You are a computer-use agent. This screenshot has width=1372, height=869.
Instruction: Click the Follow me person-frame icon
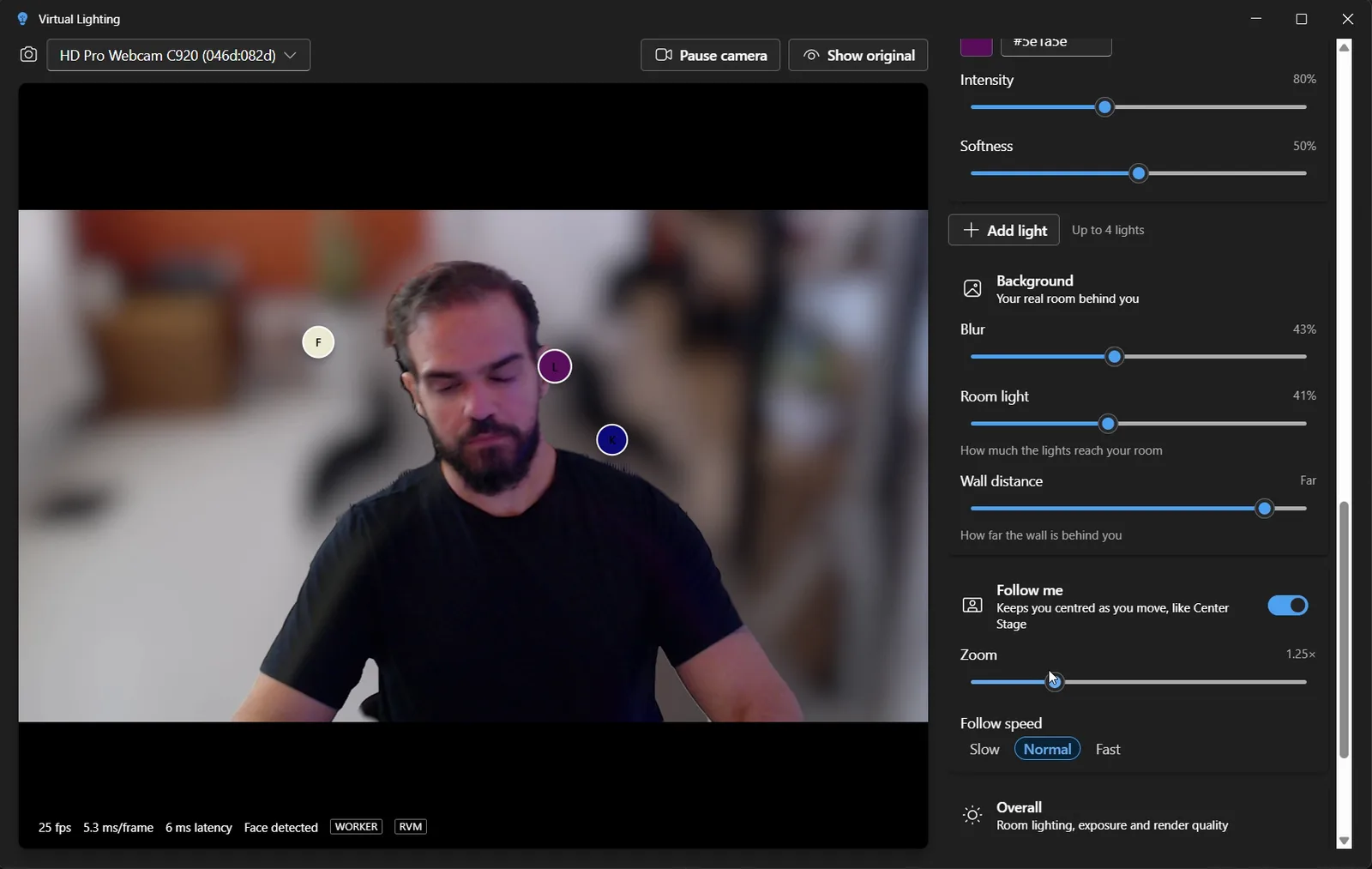[972, 606]
